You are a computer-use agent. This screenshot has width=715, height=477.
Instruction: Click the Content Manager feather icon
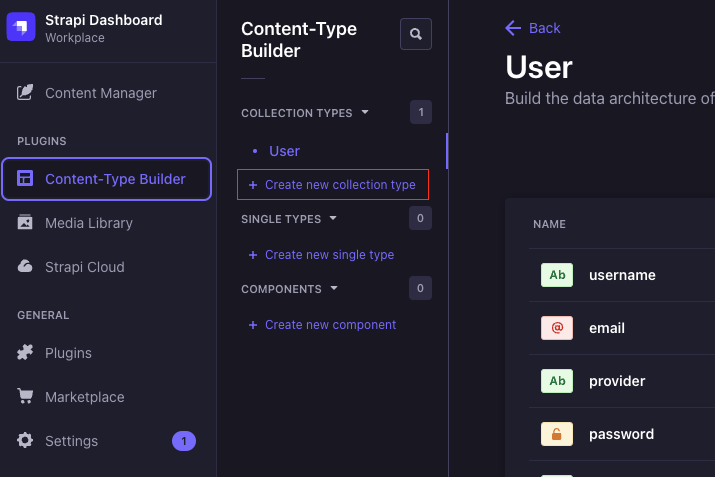[x=25, y=93]
